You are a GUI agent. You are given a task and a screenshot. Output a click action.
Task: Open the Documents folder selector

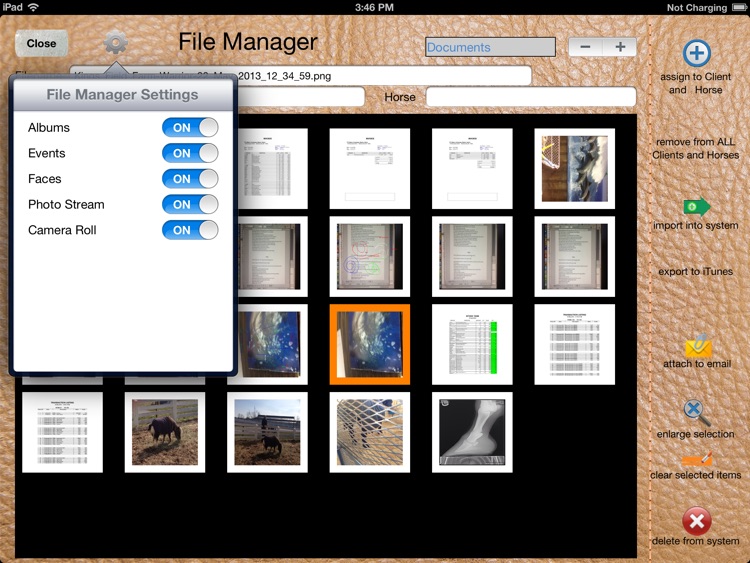click(x=490, y=47)
